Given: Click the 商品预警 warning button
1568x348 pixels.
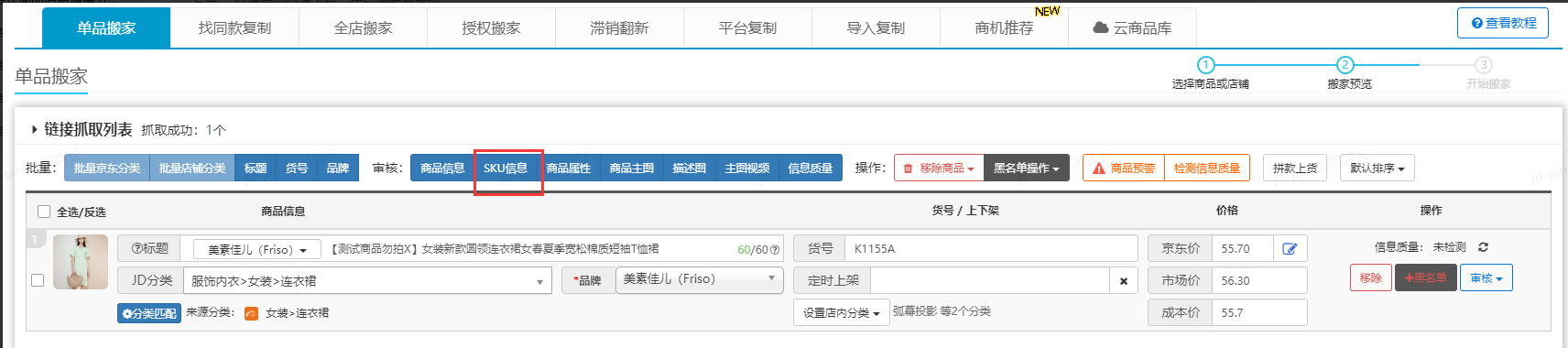Looking at the screenshot, I should [1124, 169].
